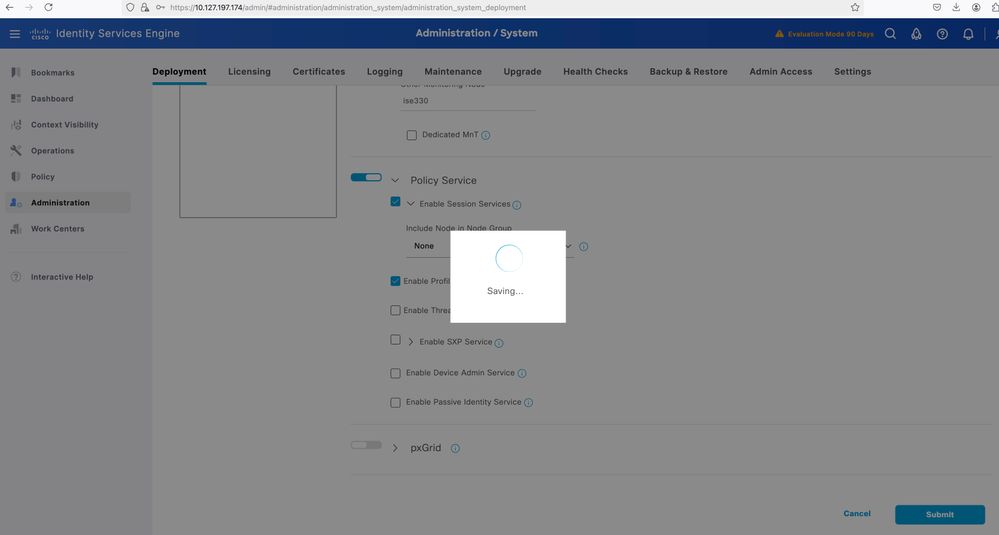Screen dimensions: 999x535
Task: Switch to the Certificates tab
Action: click(x=319, y=71)
